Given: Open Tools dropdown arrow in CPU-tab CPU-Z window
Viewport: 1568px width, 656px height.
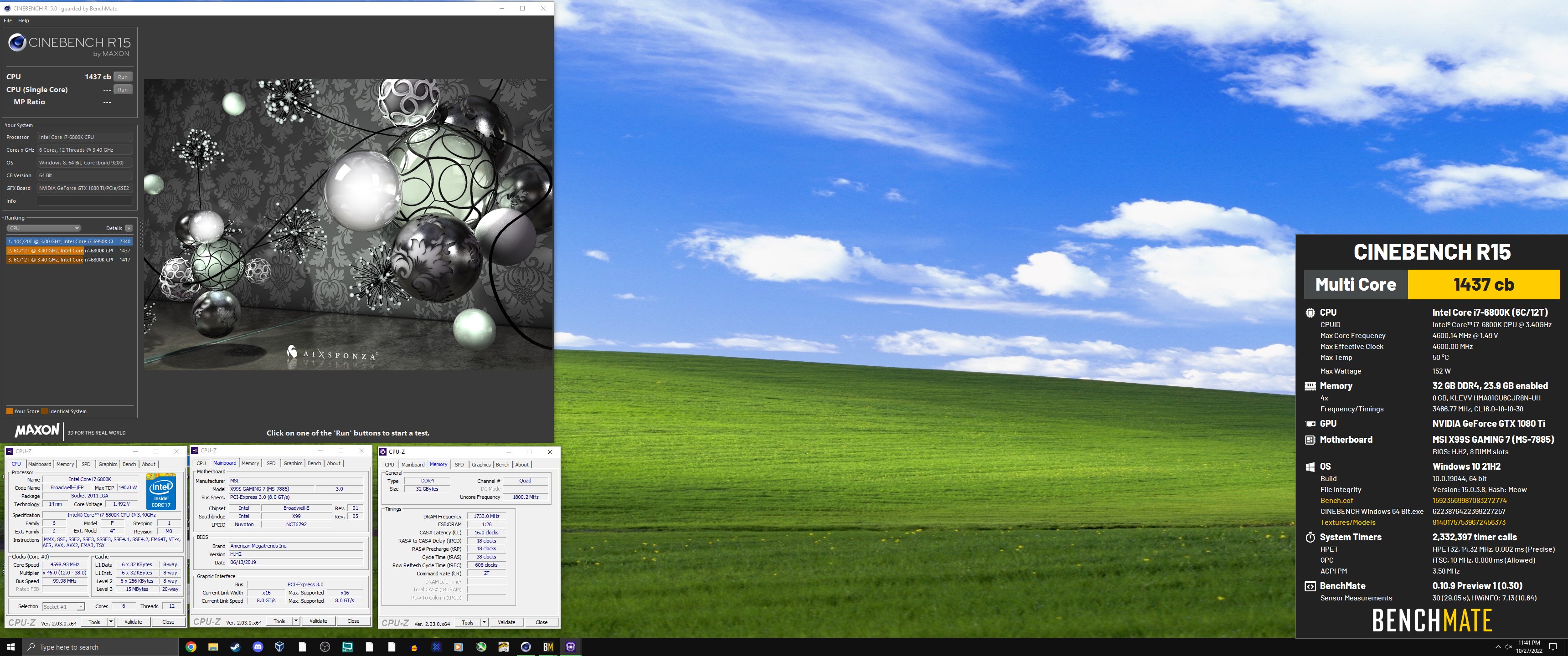Looking at the screenshot, I should [111, 622].
